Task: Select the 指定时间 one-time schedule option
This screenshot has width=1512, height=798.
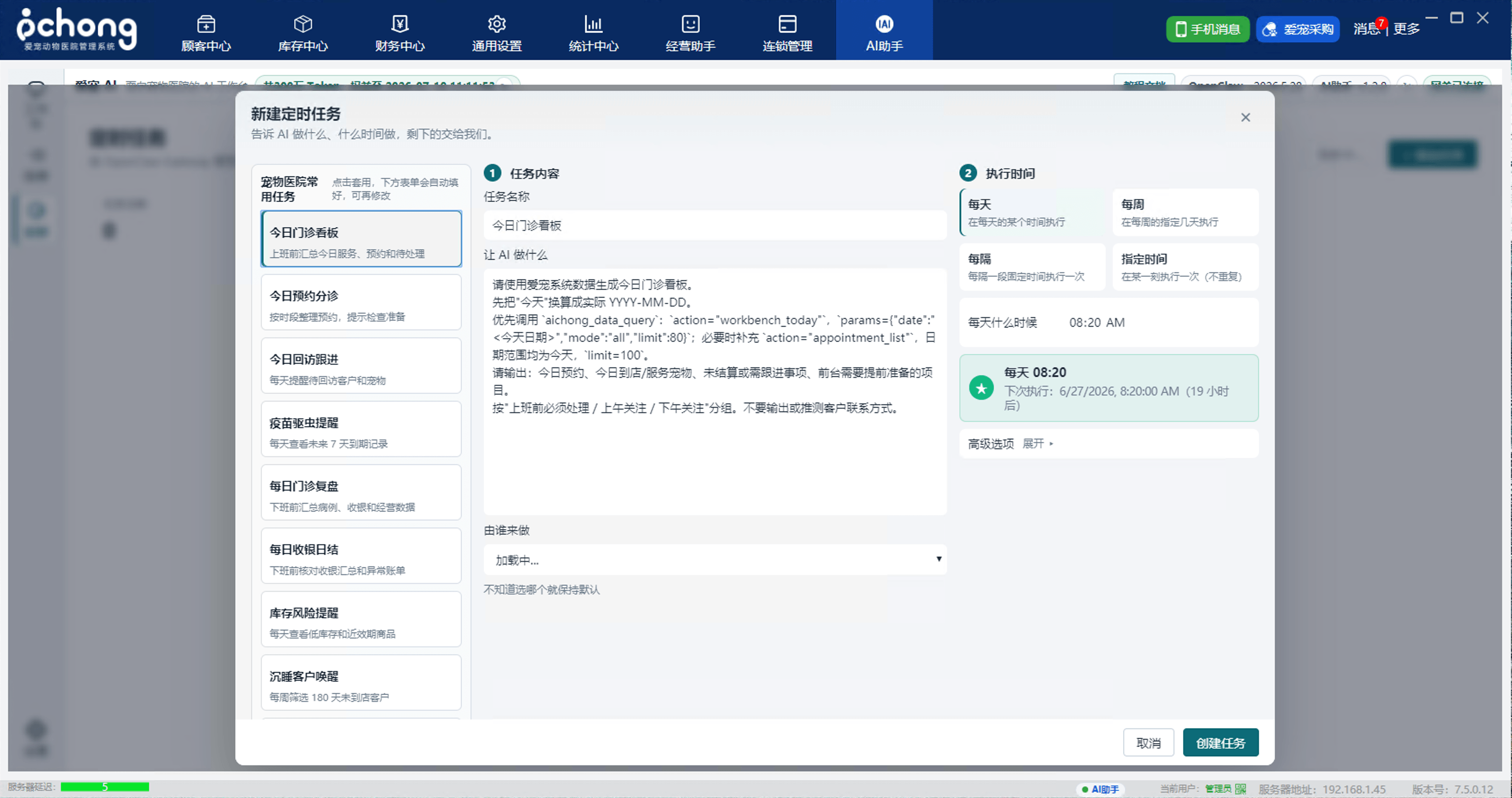Action: [1186, 267]
